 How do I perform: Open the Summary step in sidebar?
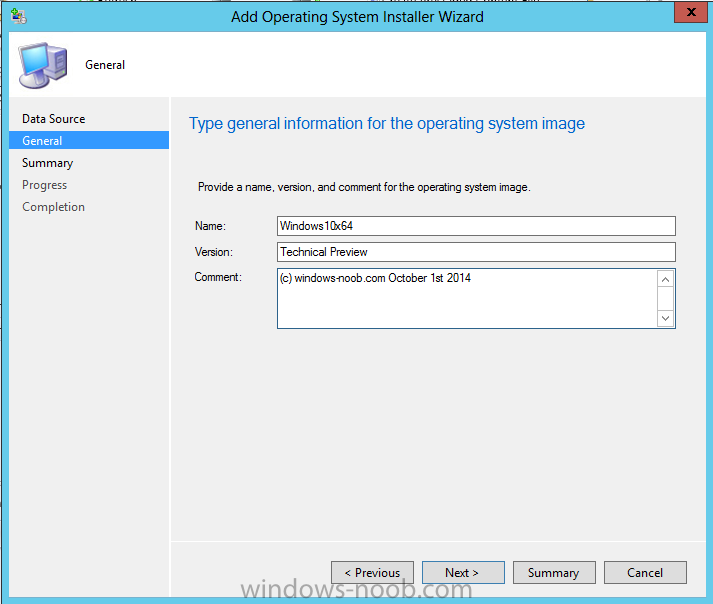coord(47,163)
